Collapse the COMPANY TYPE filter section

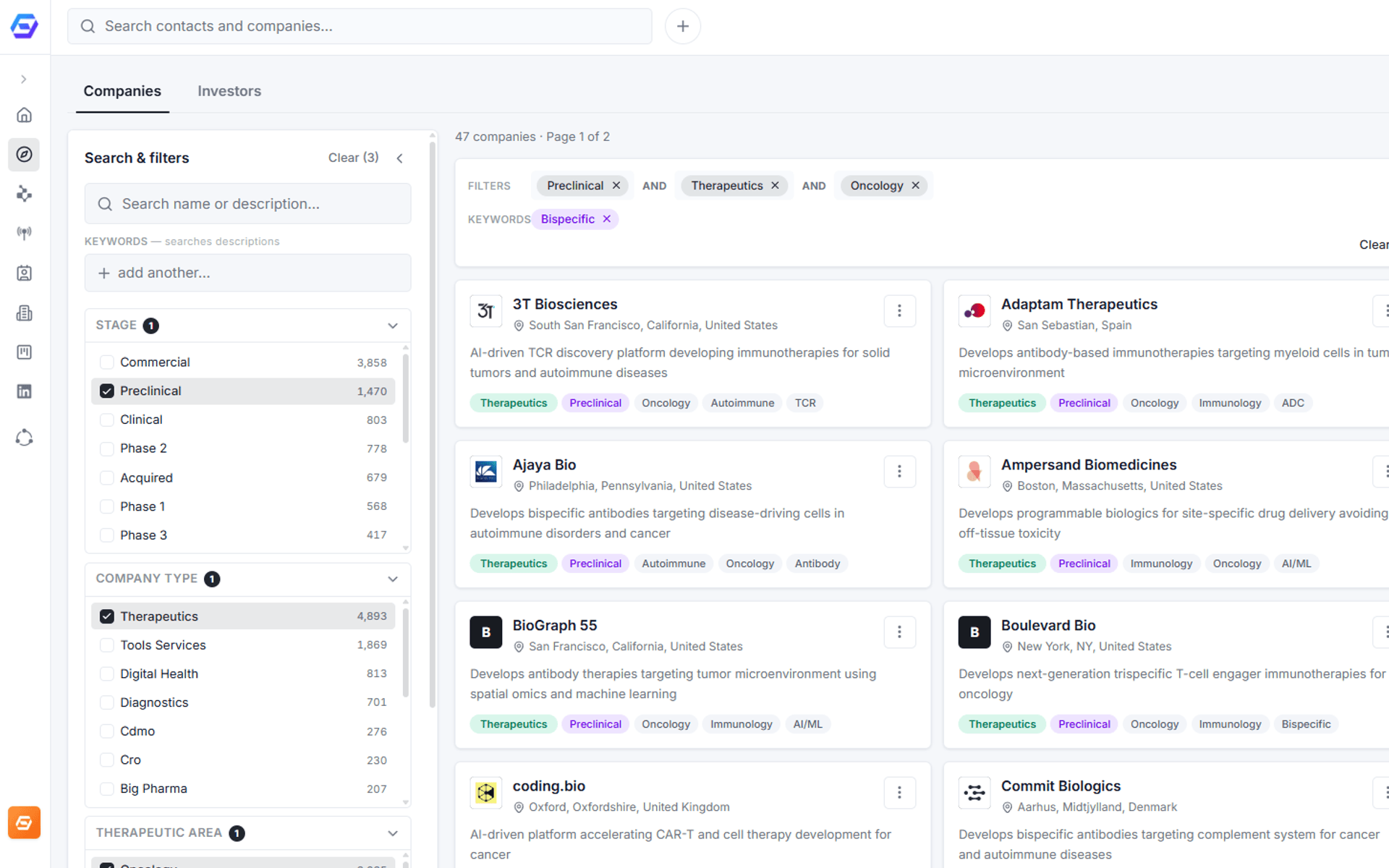tap(393, 579)
